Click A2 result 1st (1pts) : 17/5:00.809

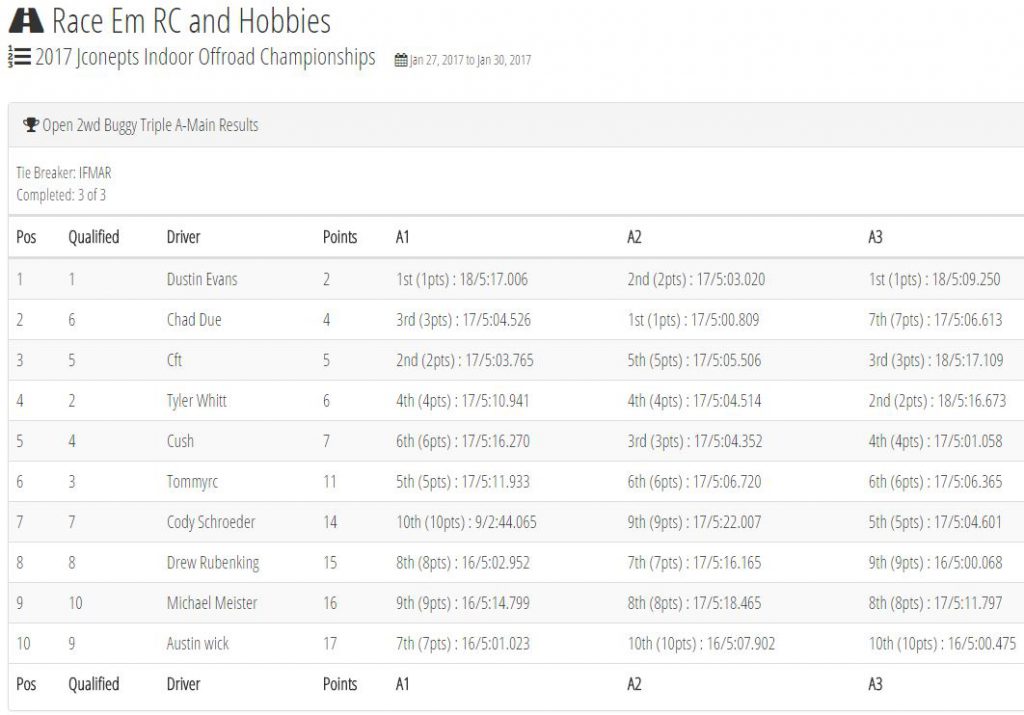[693, 320]
